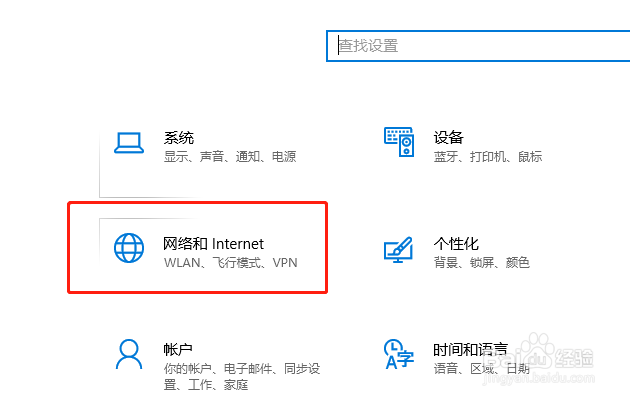Click the 网络和 Internet globe icon
Screen dimensions: 630x400
click(x=129, y=248)
